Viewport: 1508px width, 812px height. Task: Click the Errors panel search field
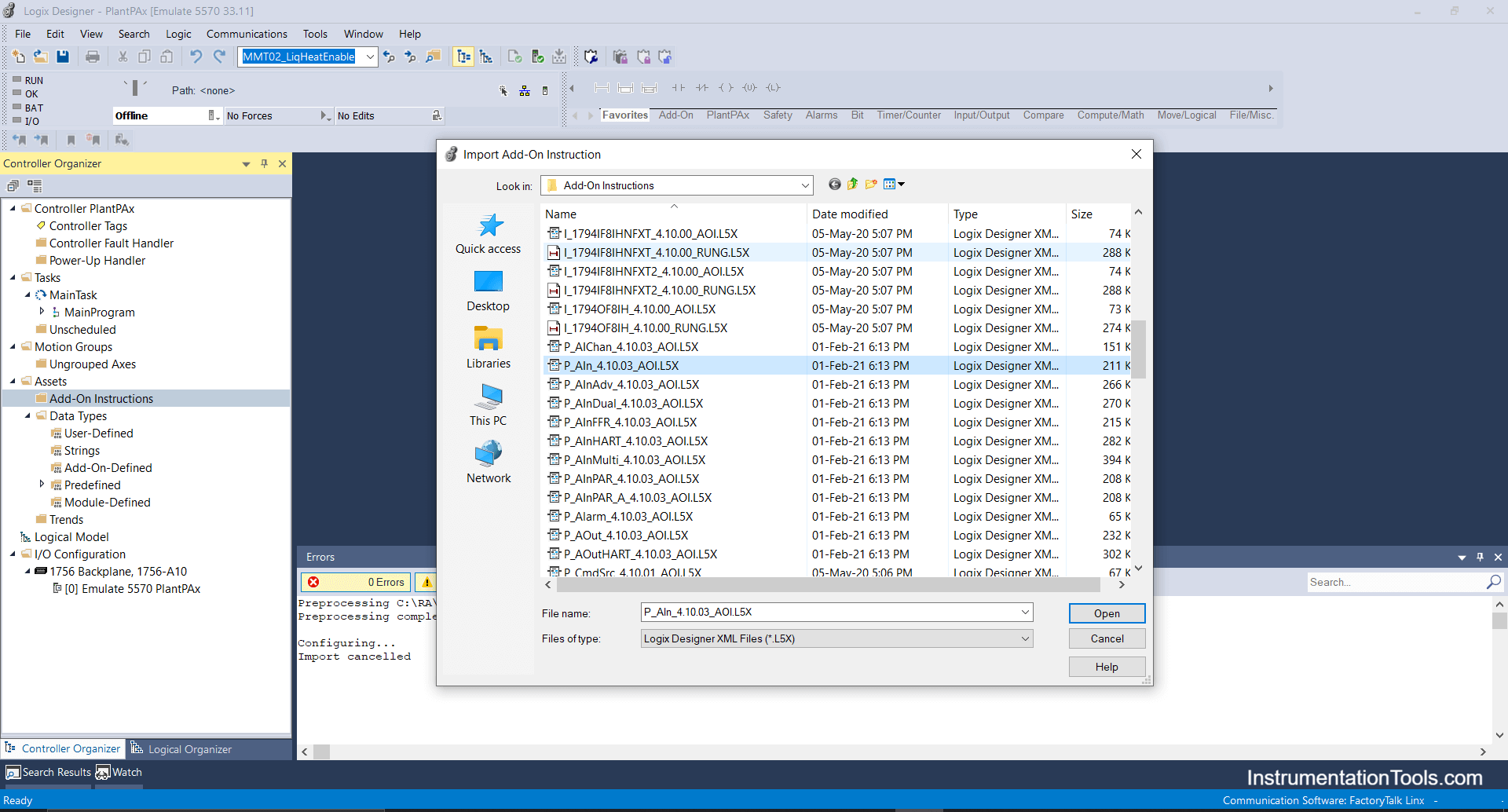(1396, 582)
